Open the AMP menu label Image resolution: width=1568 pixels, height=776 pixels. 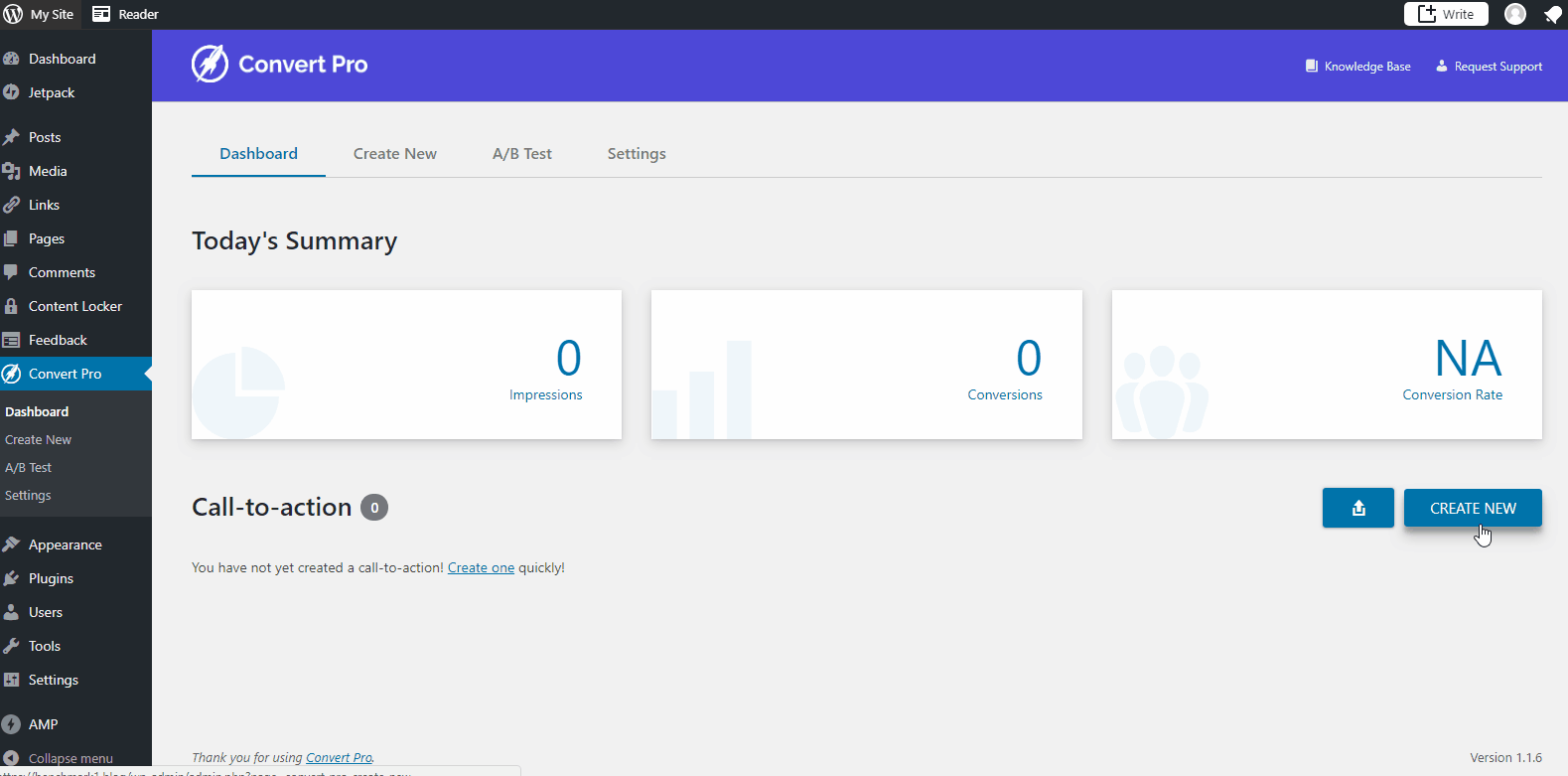pyautogui.click(x=44, y=724)
